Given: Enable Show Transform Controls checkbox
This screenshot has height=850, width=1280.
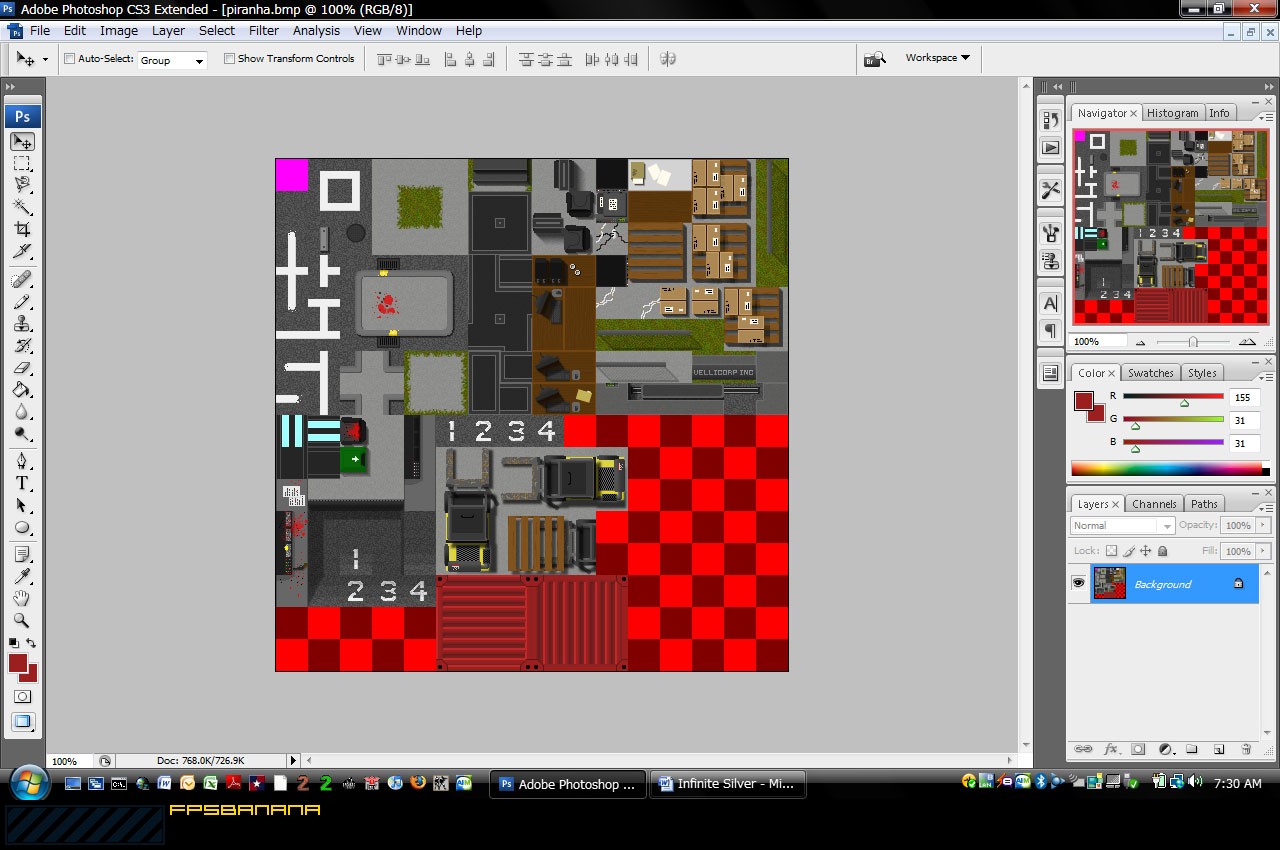Looking at the screenshot, I should tap(229, 59).
